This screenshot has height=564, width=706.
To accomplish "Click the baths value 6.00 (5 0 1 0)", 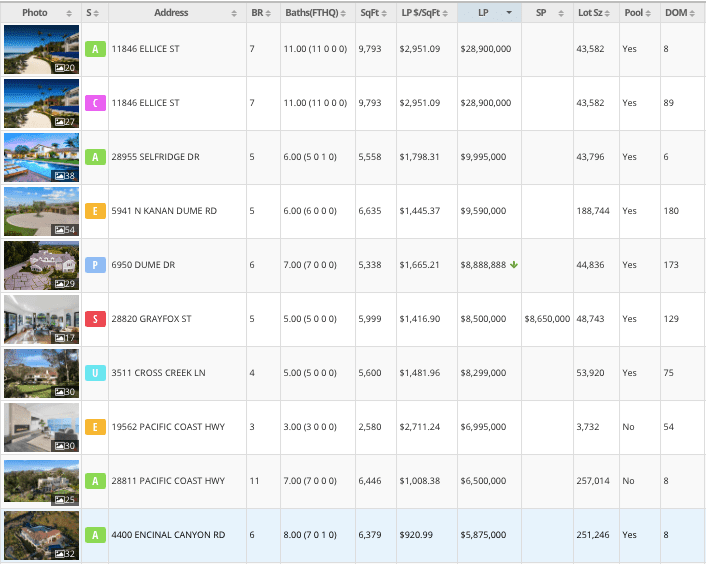I will (x=310, y=157).
